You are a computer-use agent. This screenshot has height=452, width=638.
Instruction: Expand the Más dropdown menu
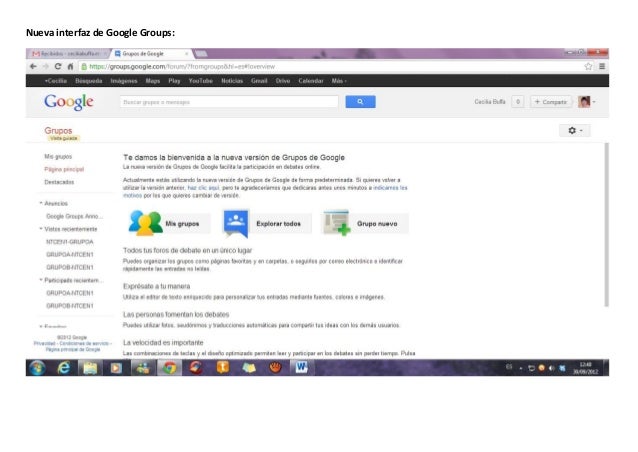(339, 81)
